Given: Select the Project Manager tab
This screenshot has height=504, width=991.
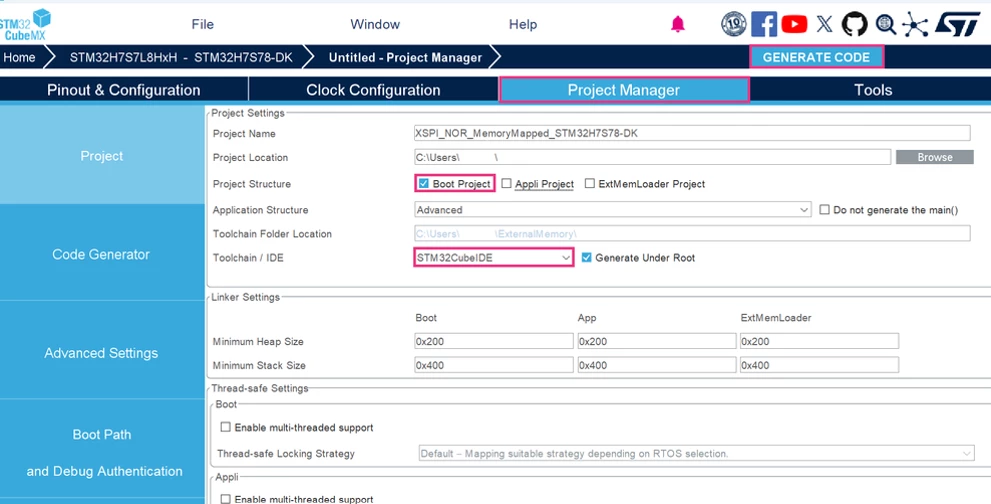Looking at the screenshot, I should tap(624, 90).
